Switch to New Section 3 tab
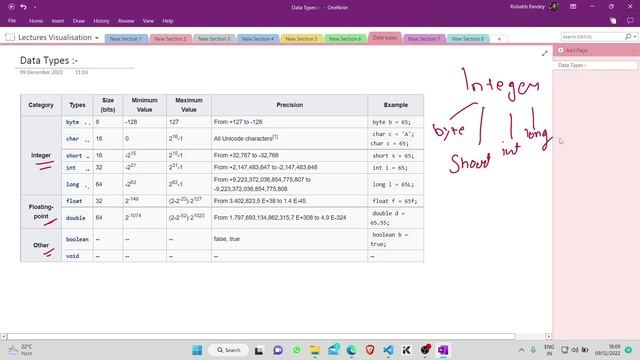Image resolution: width=640 pixels, height=360 pixels. click(x=214, y=39)
